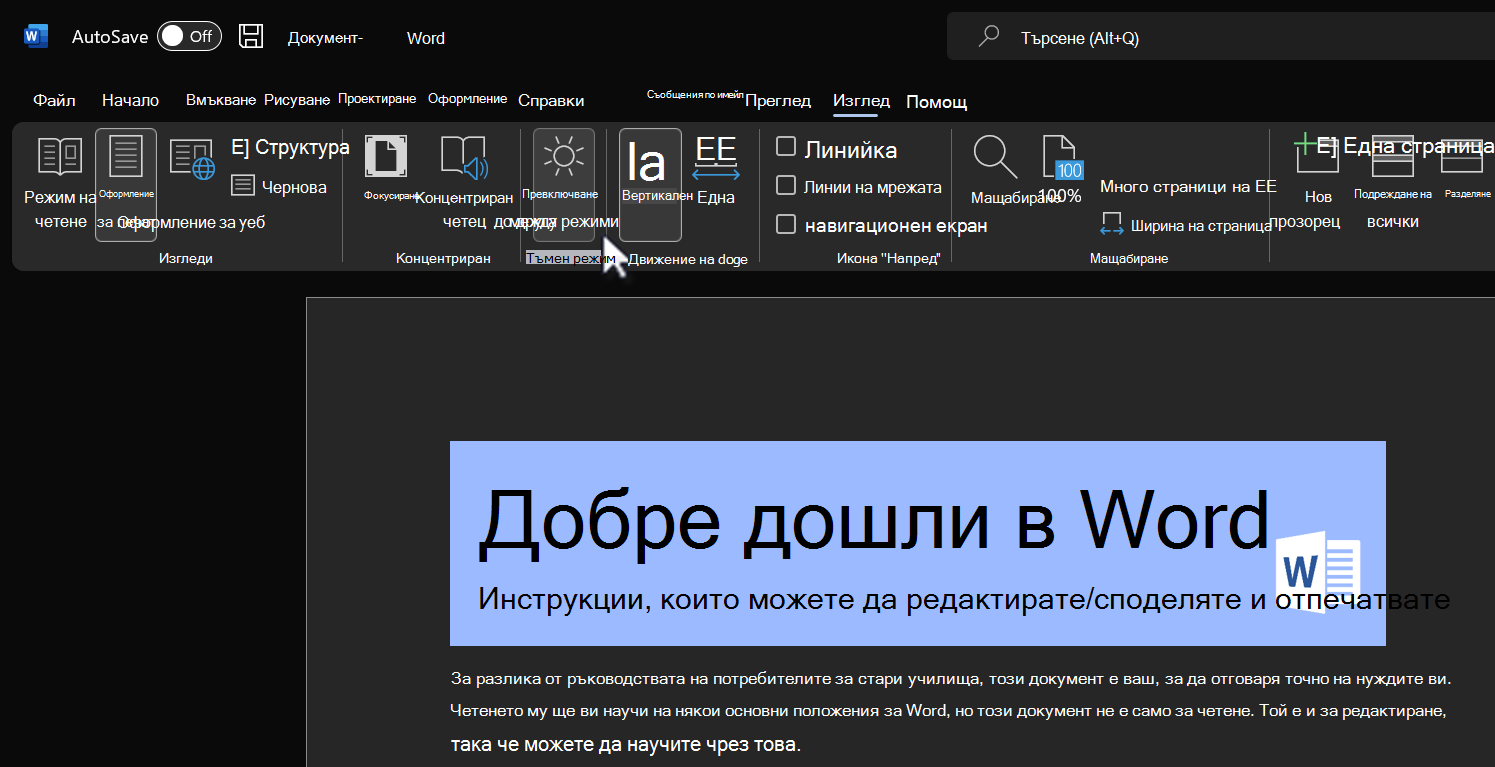Open the Съобщения по имейл tab
1495x767 pixels.
point(695,95)
